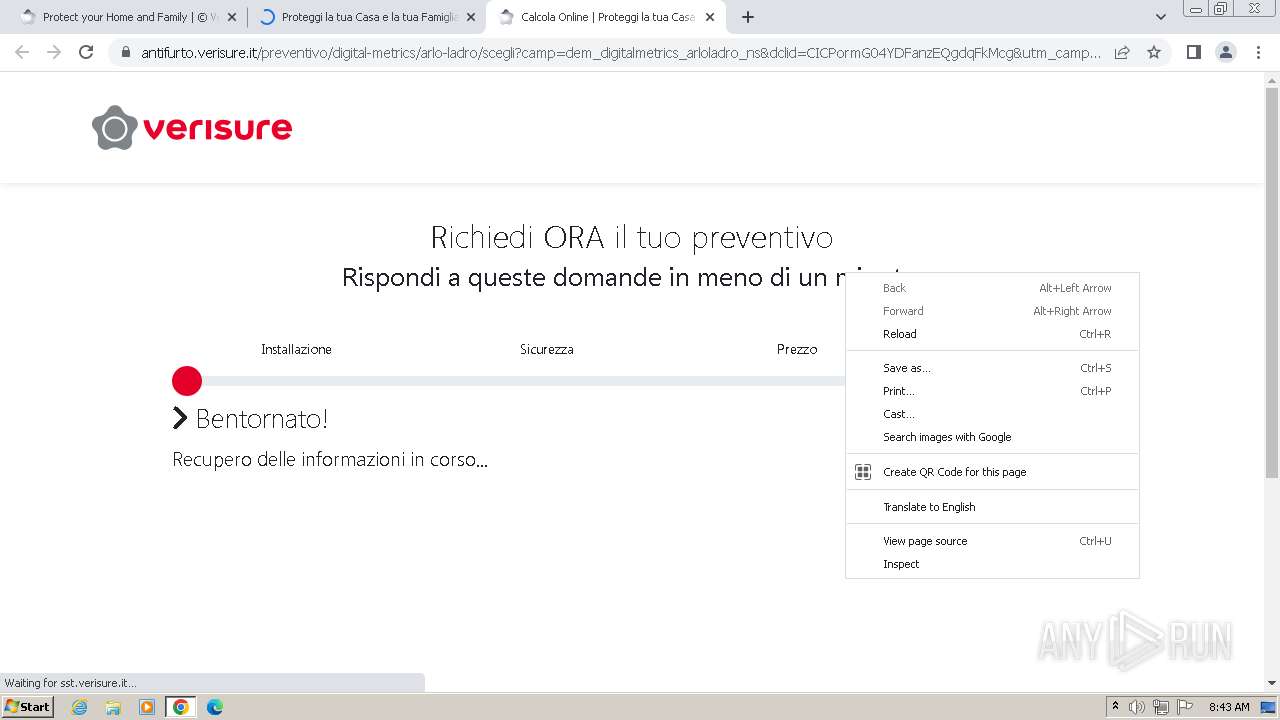Create QR Code for this page
1280x720 pixels.
(992, 472)
